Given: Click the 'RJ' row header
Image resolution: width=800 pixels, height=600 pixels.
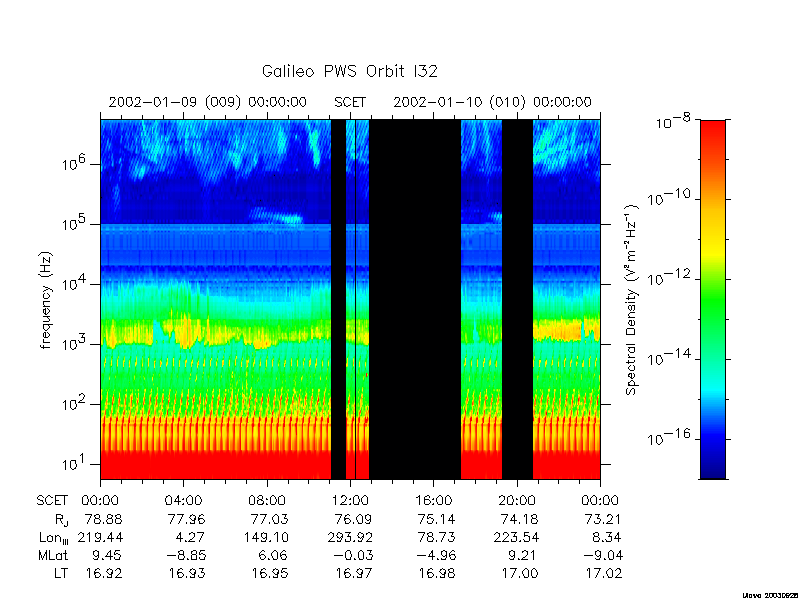Looking at the screenshot, I should pos(61,520).
